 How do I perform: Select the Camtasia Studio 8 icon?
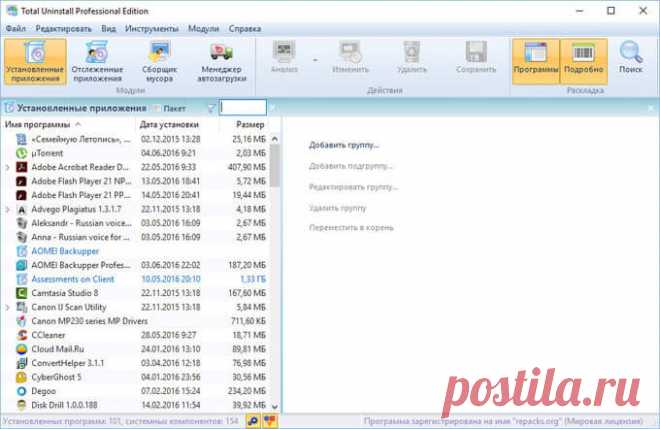point(21,293)
